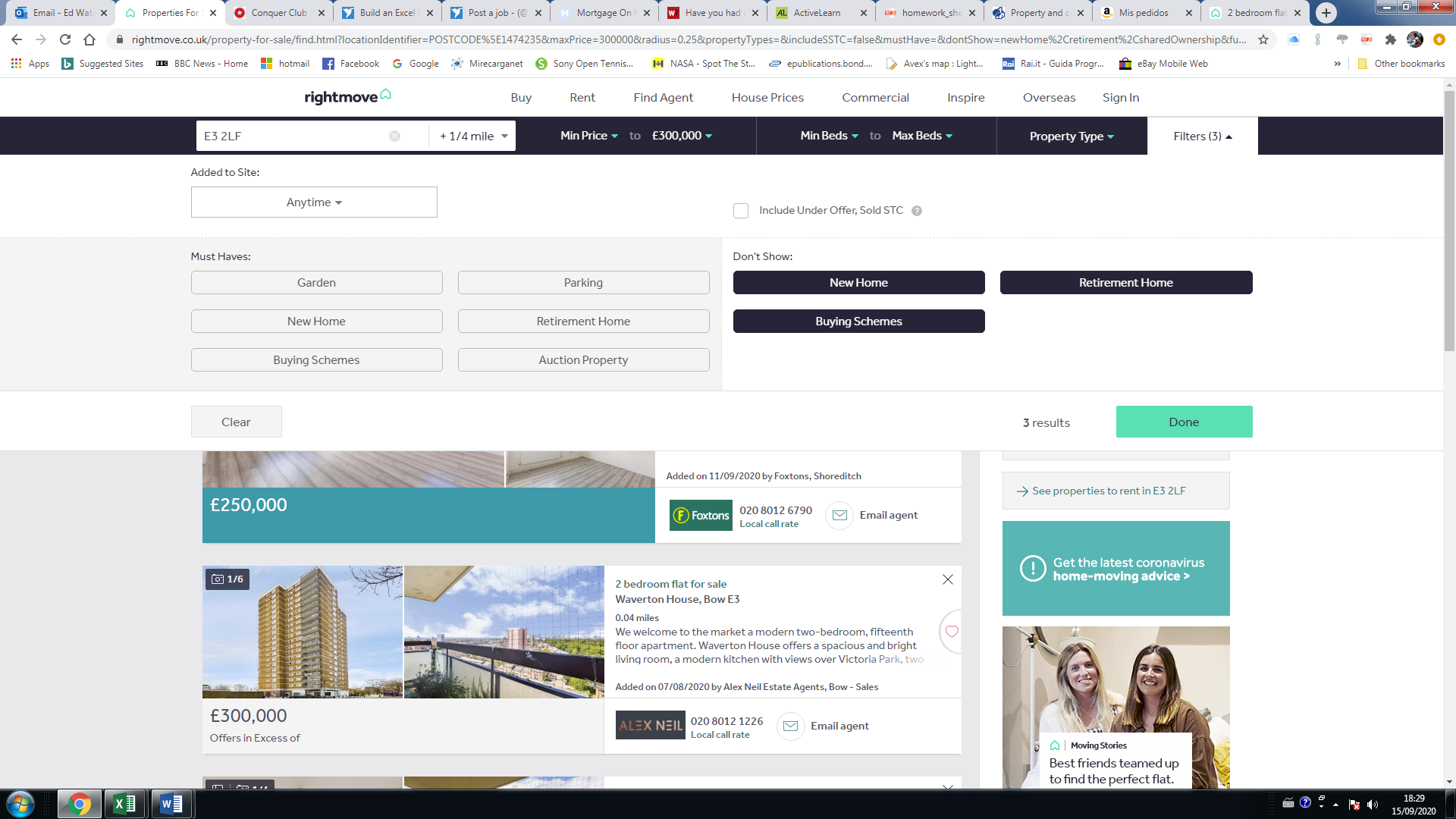Open the Min Beds dropdown

tap(829, 135)
